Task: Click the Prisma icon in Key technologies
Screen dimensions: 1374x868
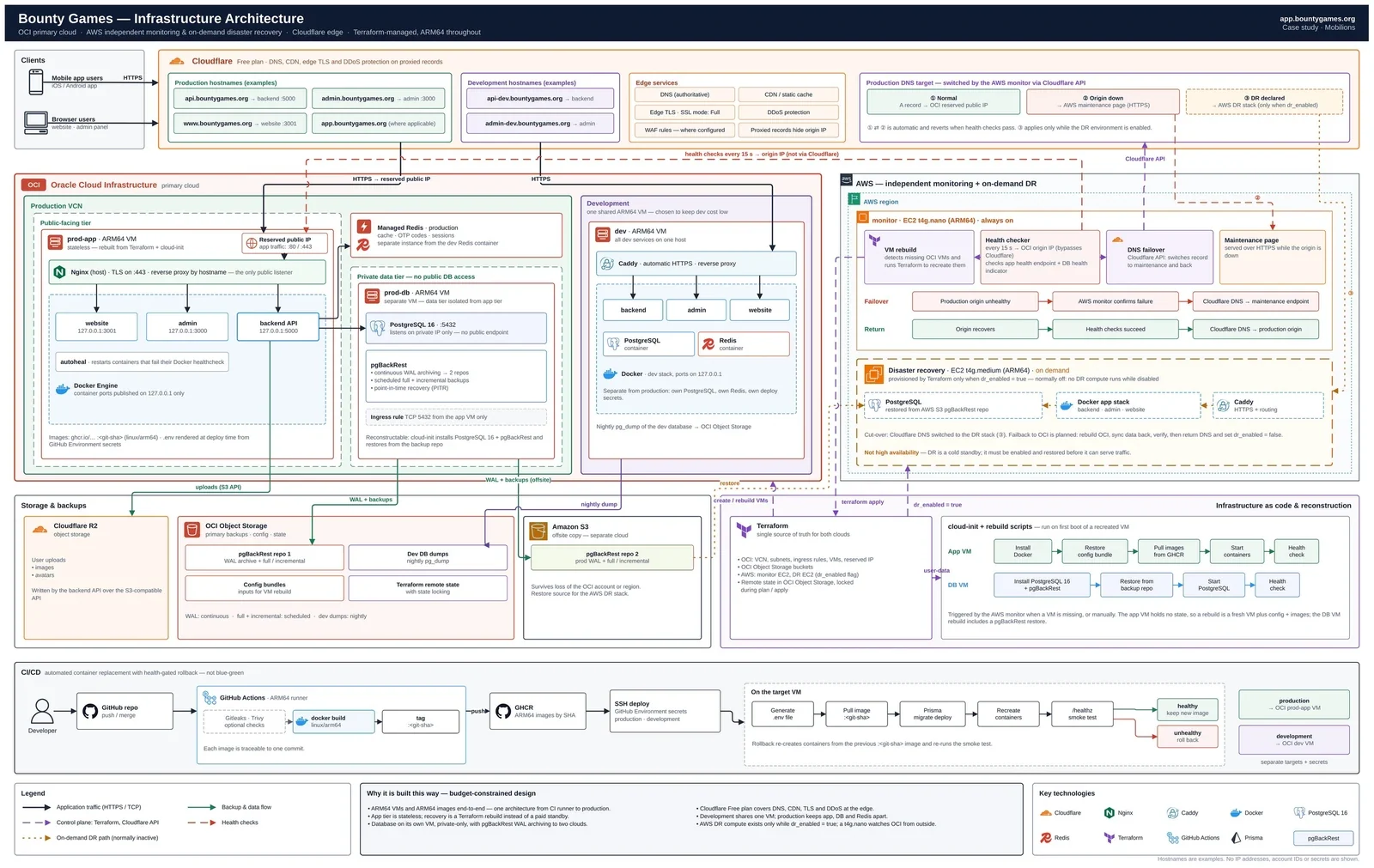Action: tap(1236, 838)
